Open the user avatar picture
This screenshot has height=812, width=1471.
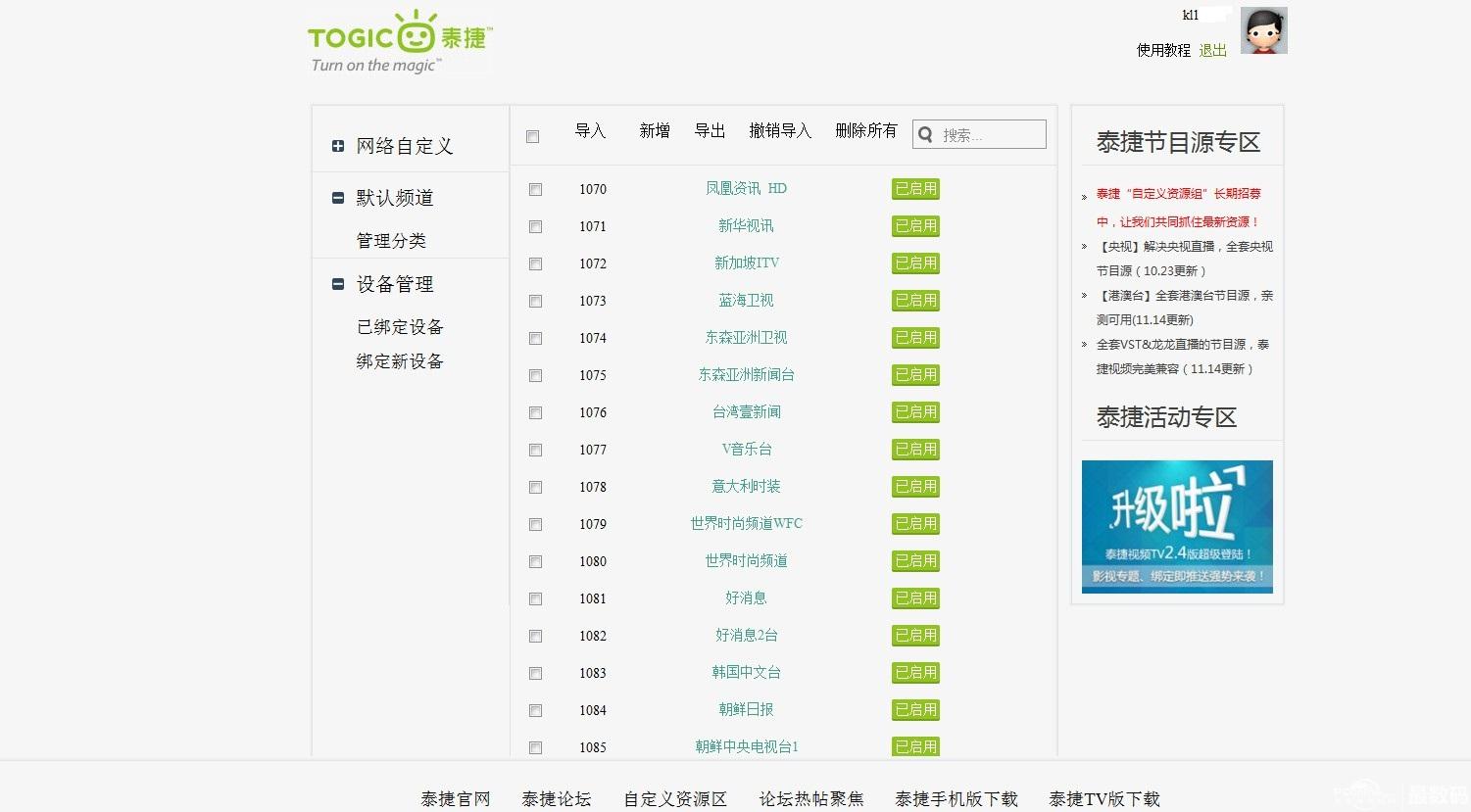point(1263,30)
